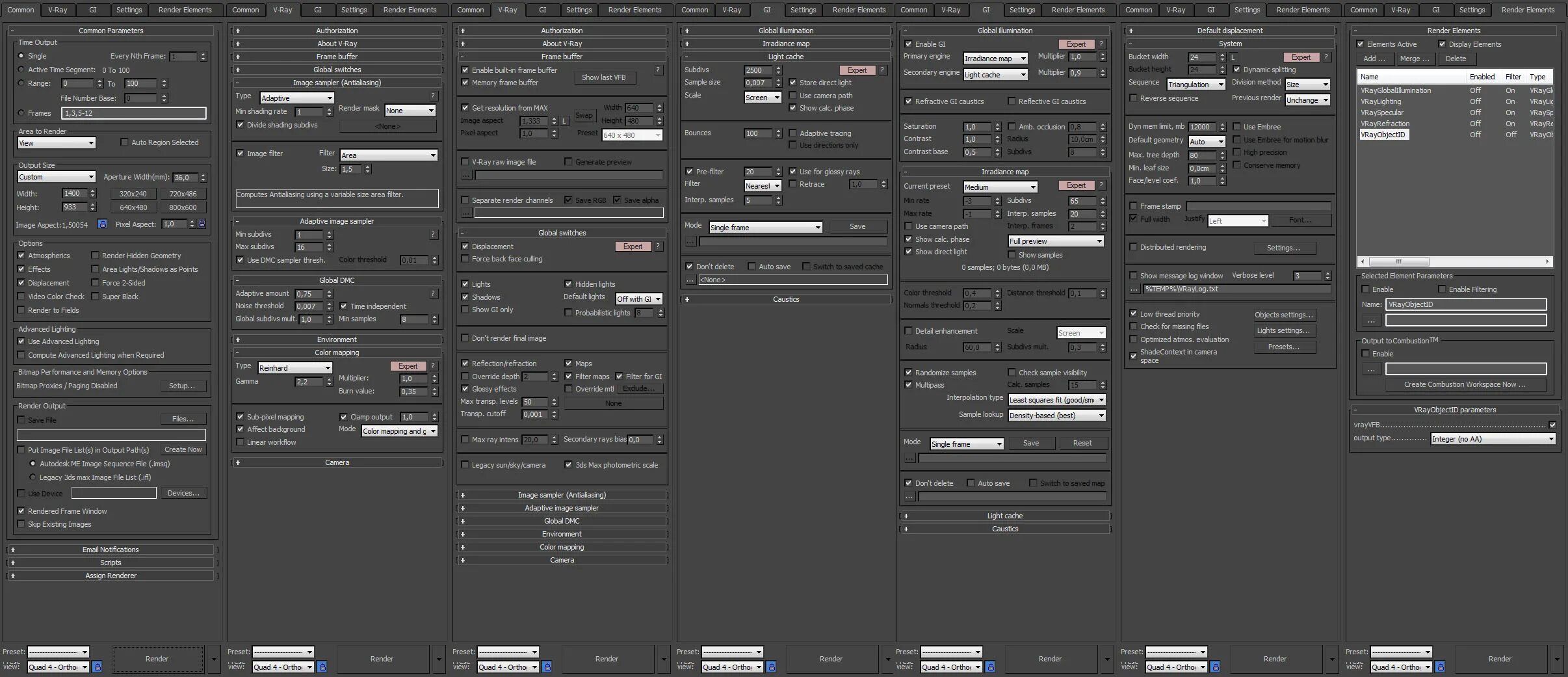Click '...' below Light cache Single frame mode
Screen dimensions: 1568x677
coord(690,241)
